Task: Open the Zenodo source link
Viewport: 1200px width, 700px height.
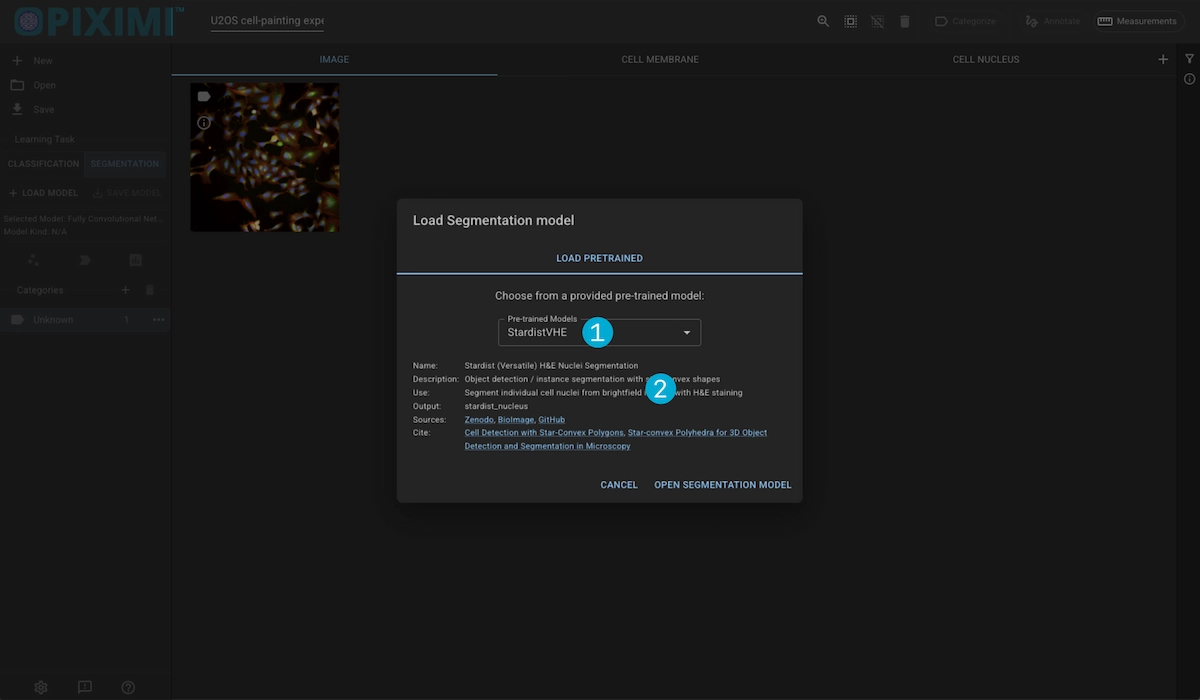Action: [478, 420]
